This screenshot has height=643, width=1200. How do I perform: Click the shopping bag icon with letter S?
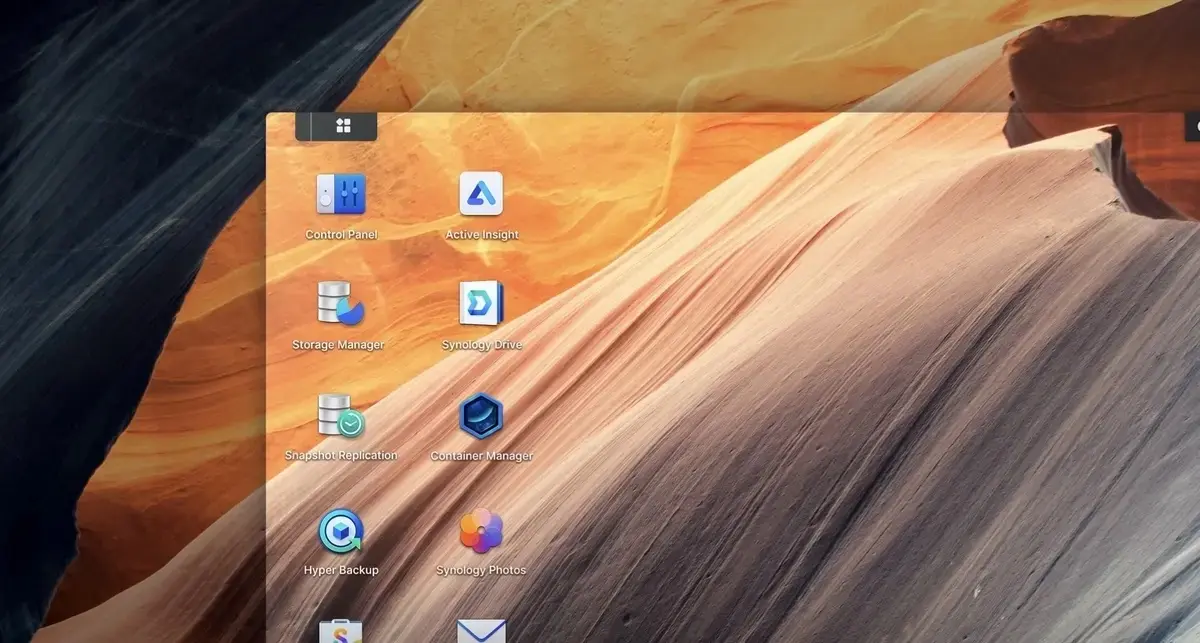pos(341,632)
